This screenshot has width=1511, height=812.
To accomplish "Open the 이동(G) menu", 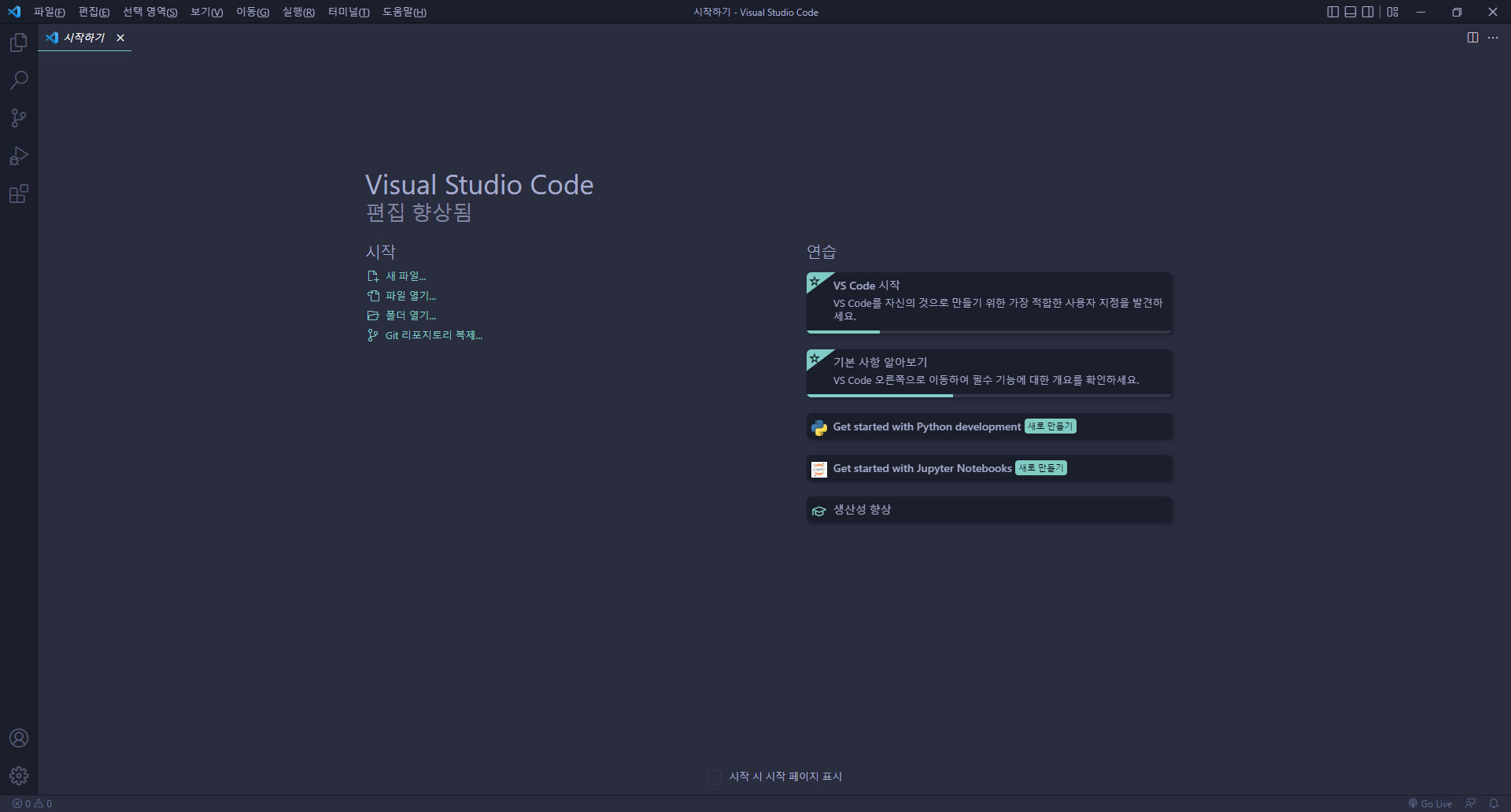I will click(253, 12).
